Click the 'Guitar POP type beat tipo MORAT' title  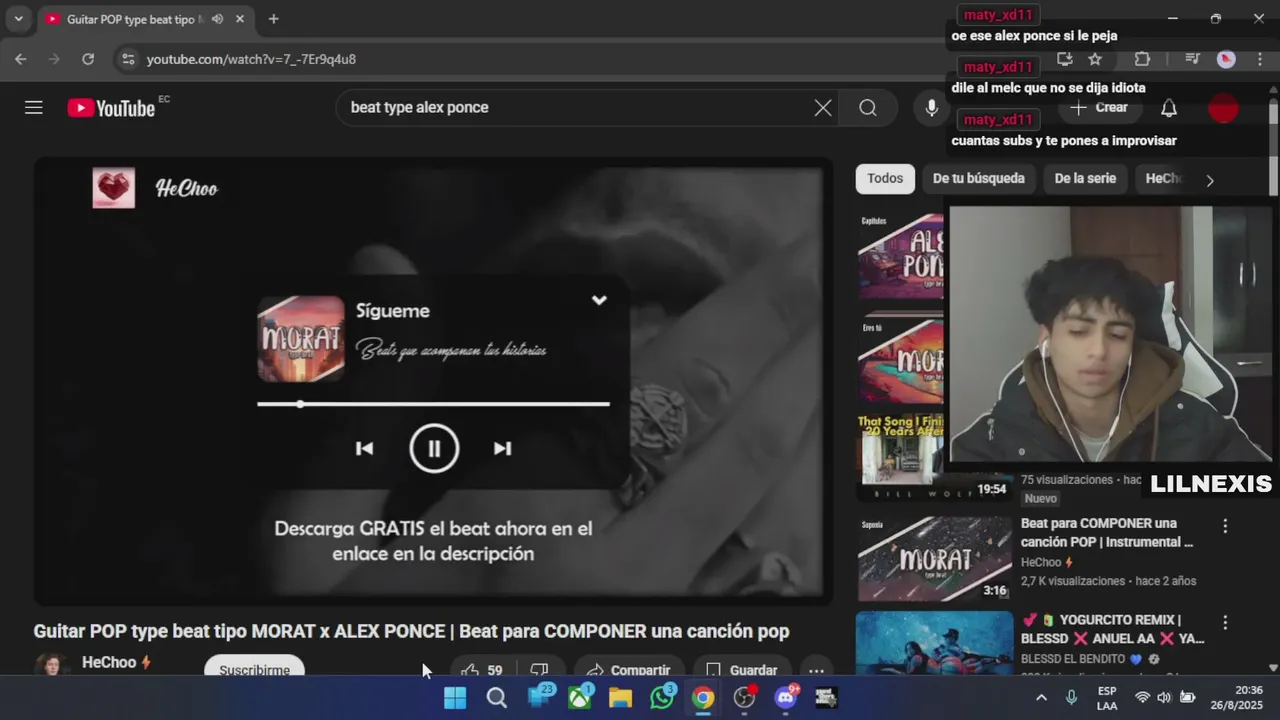pos(411,631)
